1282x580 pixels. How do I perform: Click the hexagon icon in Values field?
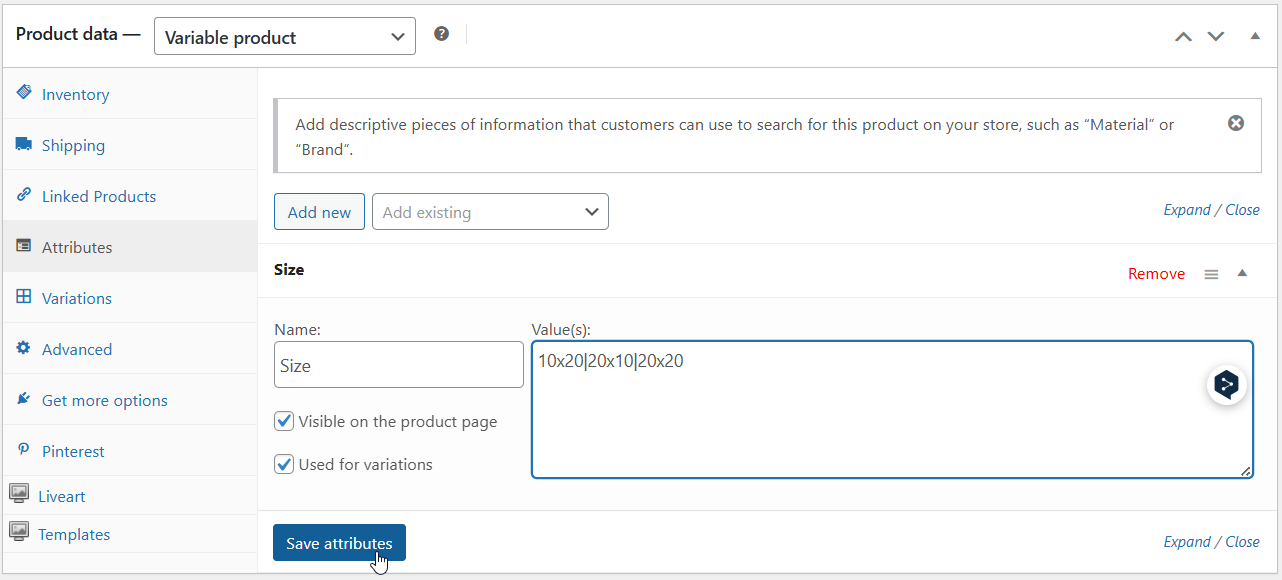(x=1226, y=385)
